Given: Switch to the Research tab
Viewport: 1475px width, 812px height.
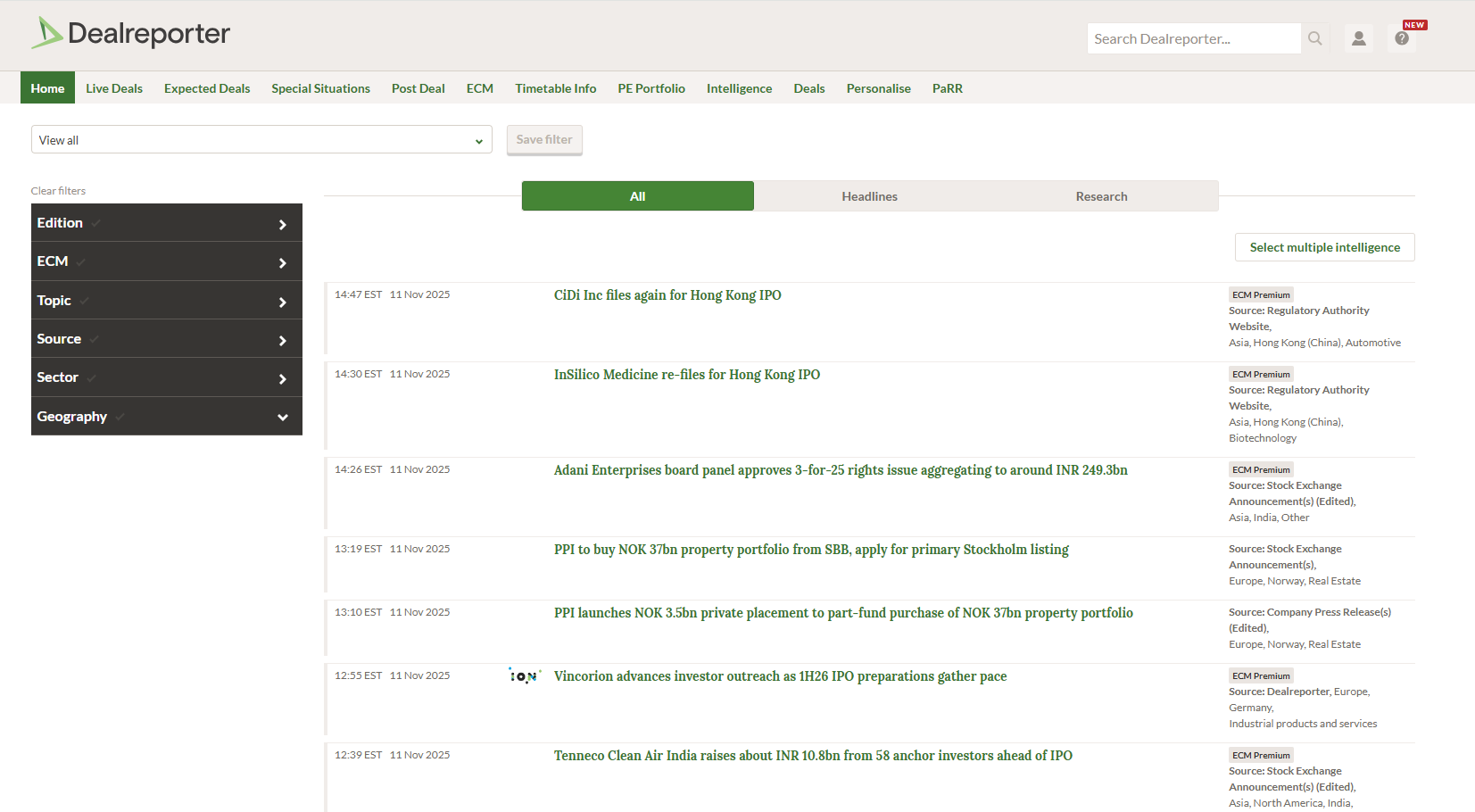Looking at the screenshot, I should pyautogui.click(x=1101, y=196).
